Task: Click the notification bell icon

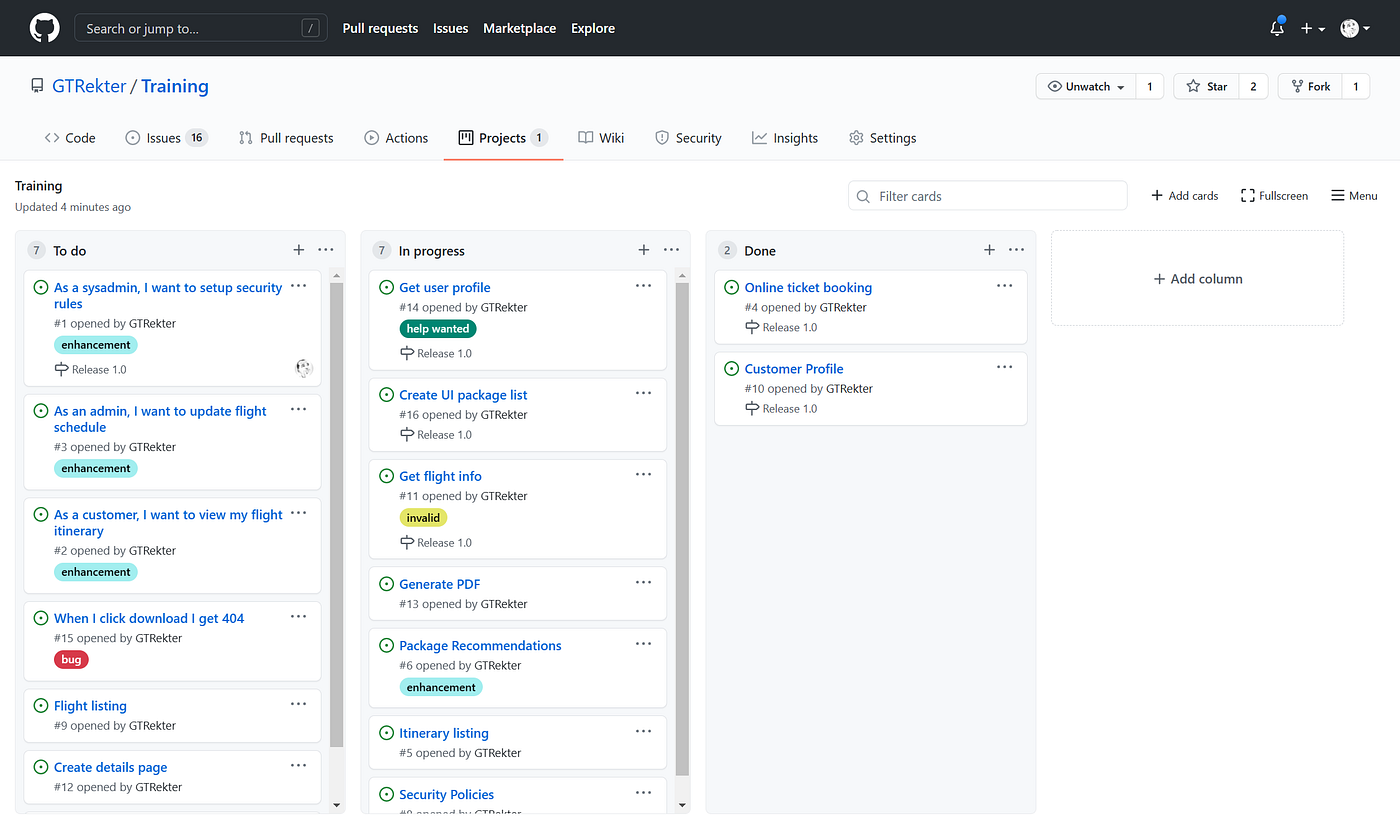Action: tap(1276, 28)
